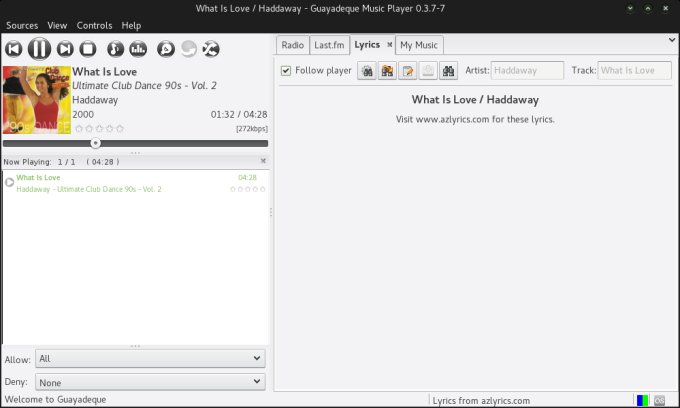Click the Artist input field
Screen dimensions: 680x408
click(527, 70)
